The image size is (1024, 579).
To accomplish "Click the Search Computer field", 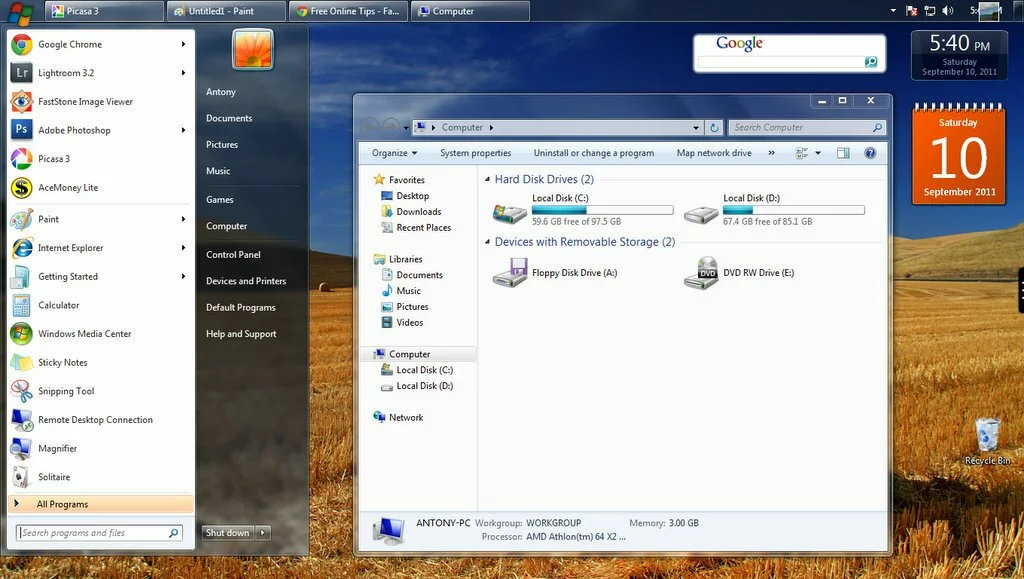I will point(807,128).
